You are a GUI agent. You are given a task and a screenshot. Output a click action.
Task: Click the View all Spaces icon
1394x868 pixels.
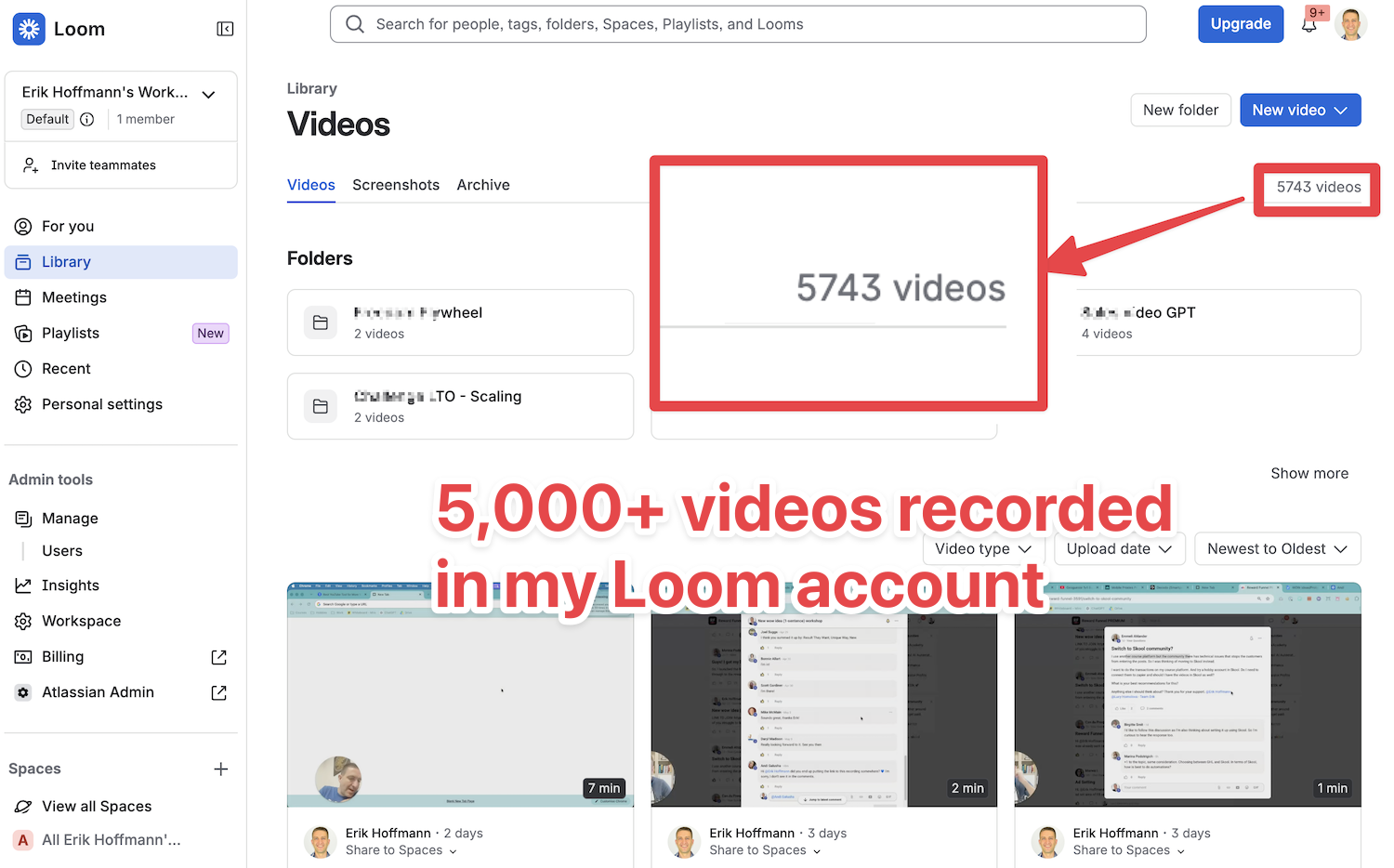click(23, 807)
